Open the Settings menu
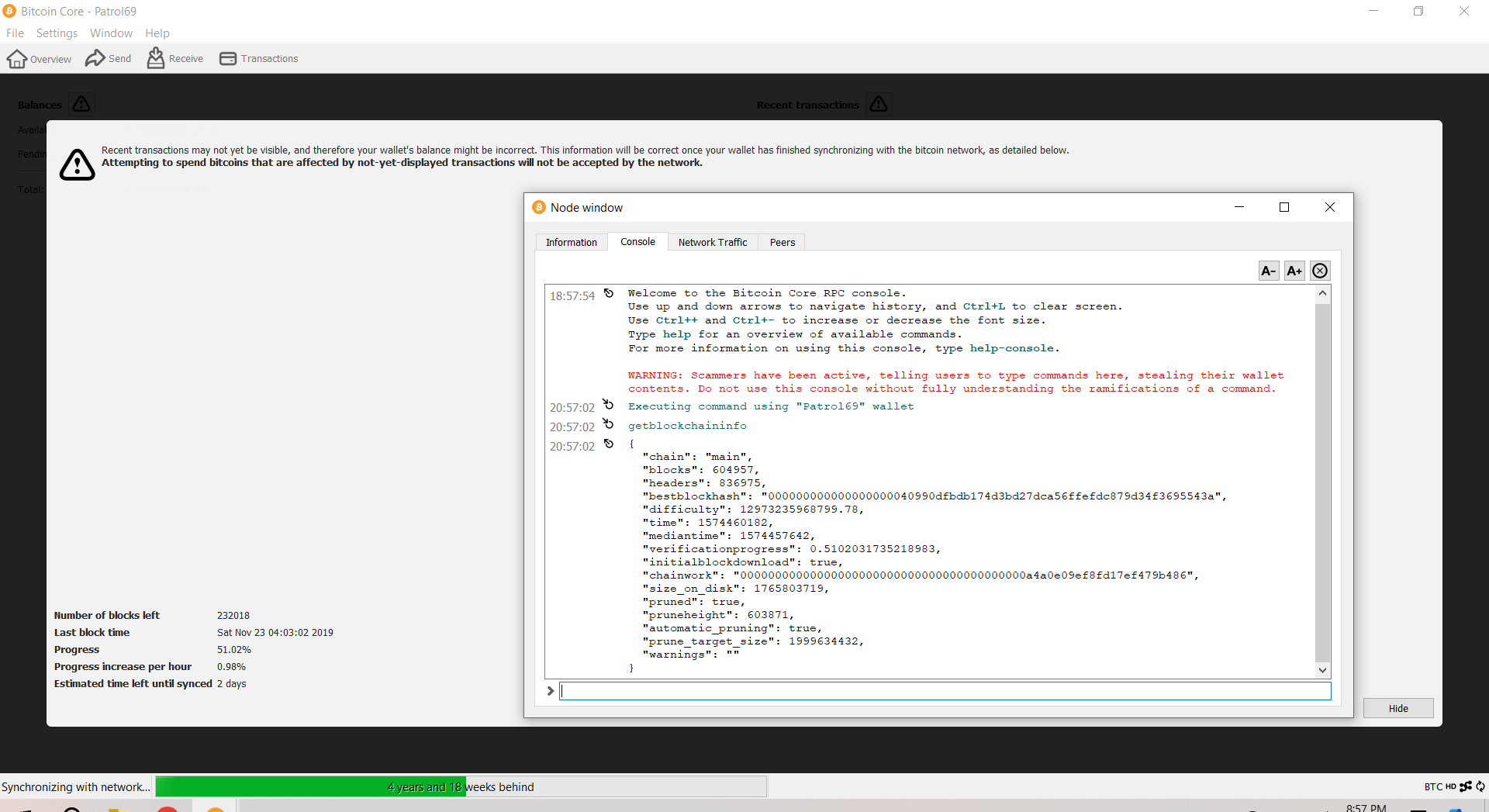 [57, 33]
